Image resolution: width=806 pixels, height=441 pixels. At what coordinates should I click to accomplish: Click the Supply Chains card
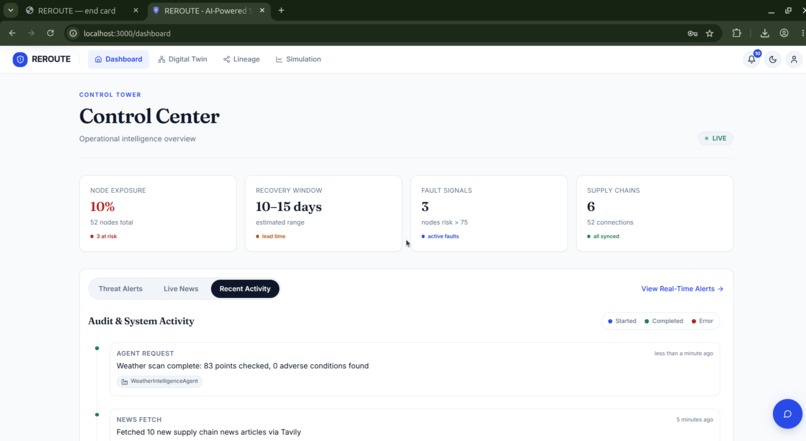tap(655, 213)
